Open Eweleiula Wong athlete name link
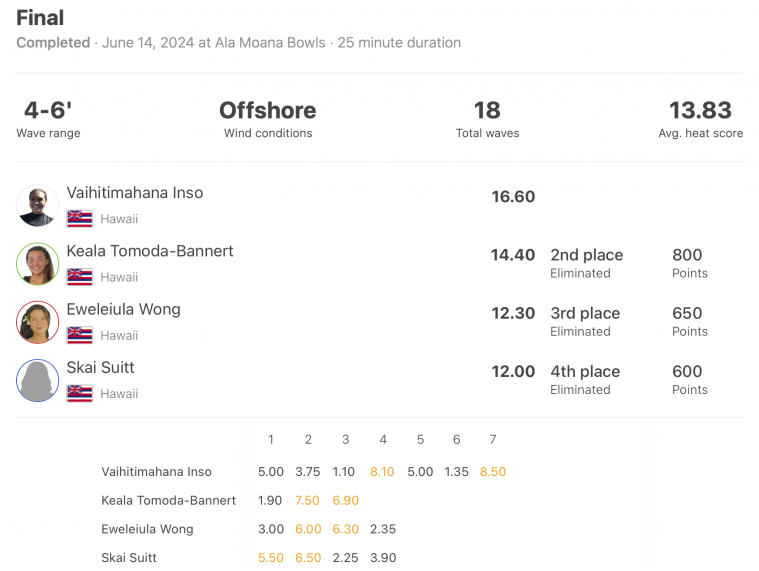Viewport: 759px width, 571px height. tap(123, 309)
